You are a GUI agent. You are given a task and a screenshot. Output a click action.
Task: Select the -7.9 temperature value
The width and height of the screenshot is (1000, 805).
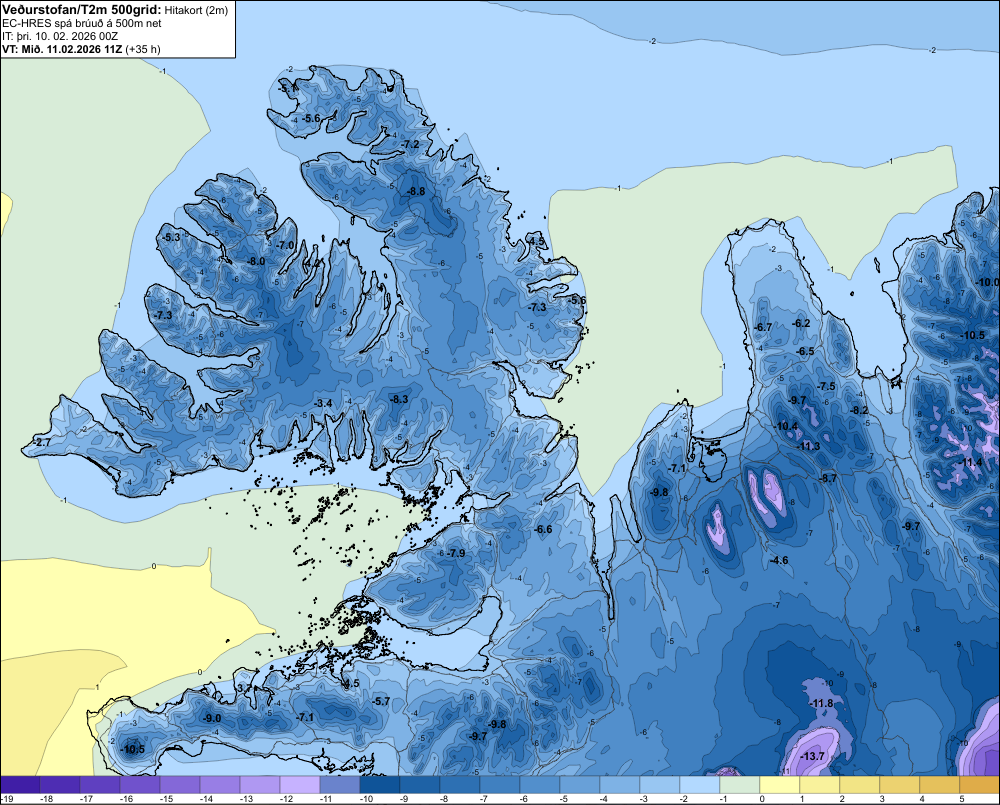coord(456,553)
